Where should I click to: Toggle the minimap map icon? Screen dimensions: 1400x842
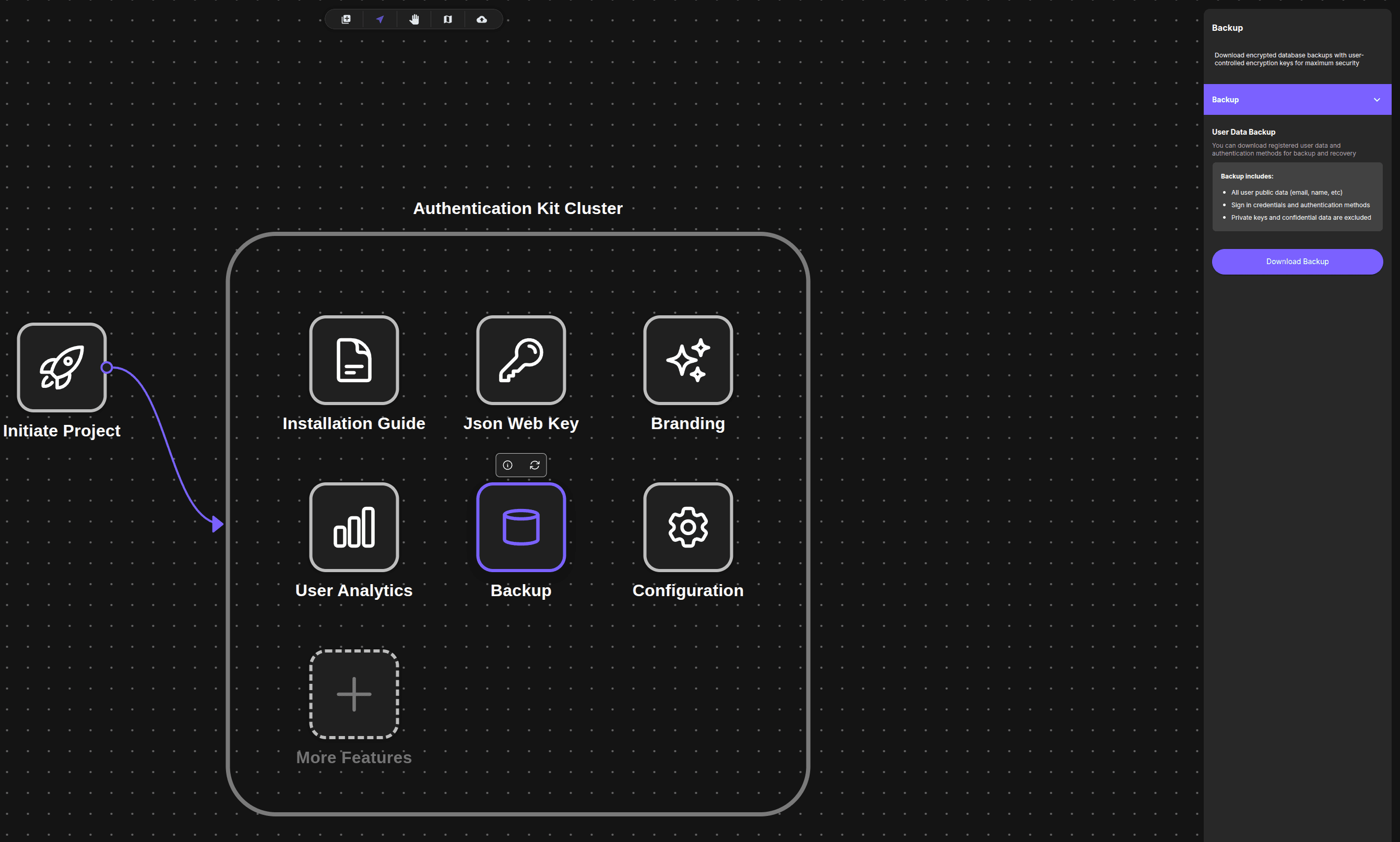pyautogui.click(x=447, y=19)
